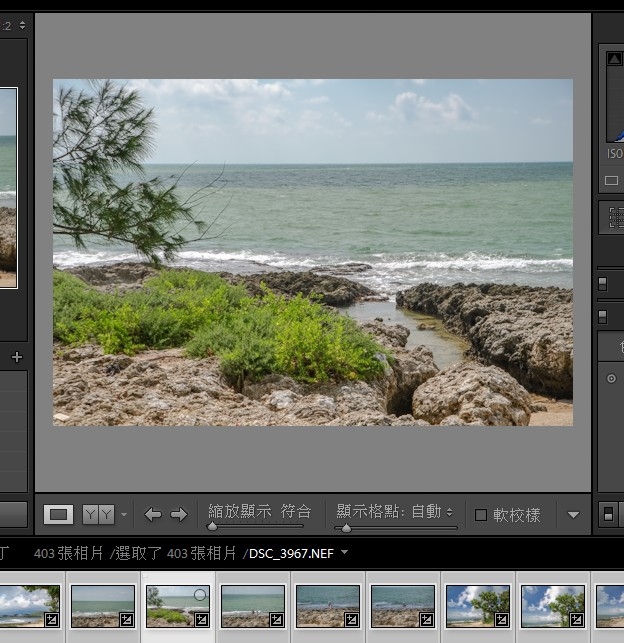
Task: Switch to before/after YY view
Action: click(x=98, y=514)
